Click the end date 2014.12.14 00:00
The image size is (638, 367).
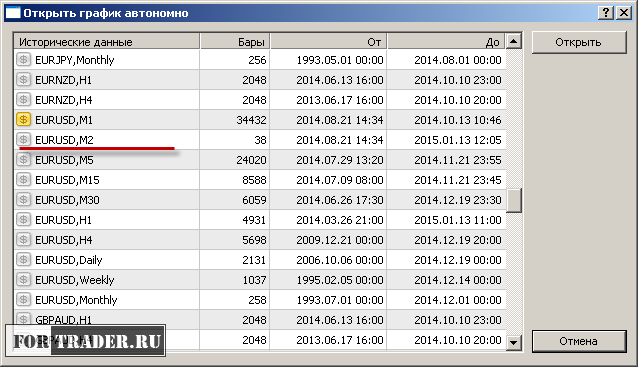point(458,280)
